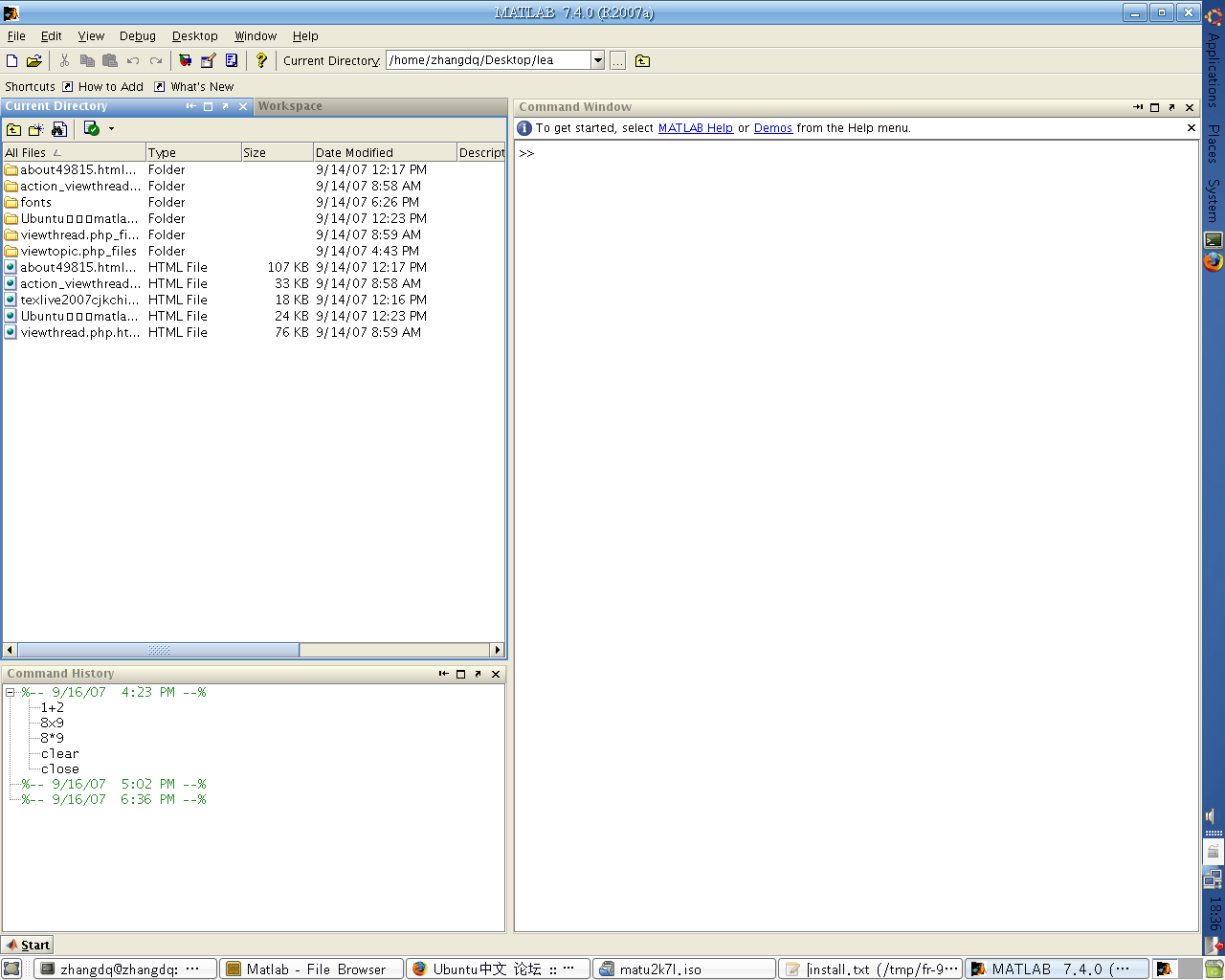Launch Simulink from the toolbar

tap(185, 60)
